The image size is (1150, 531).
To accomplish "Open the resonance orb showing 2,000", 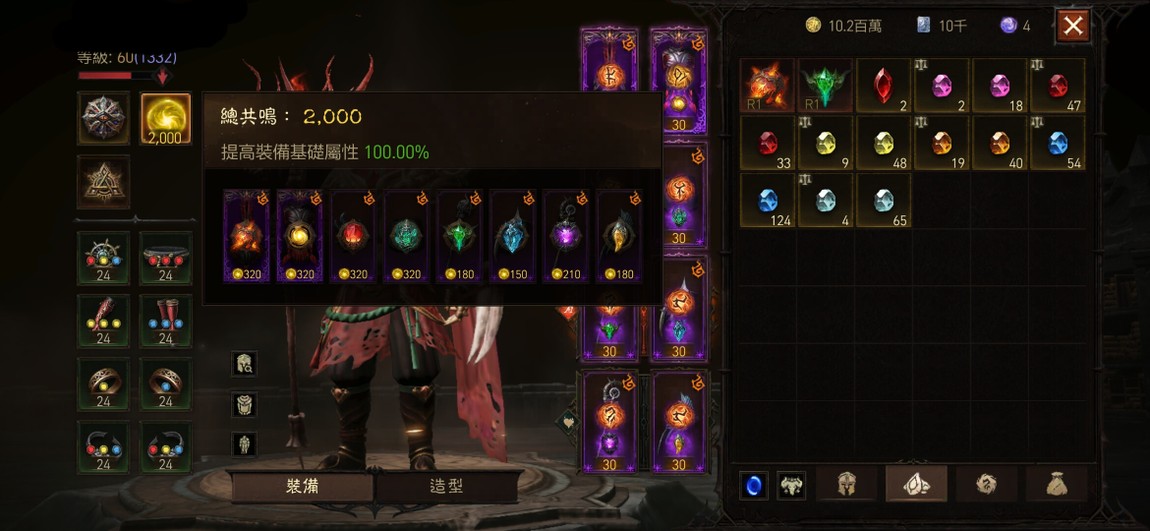I will click(166, 118).
